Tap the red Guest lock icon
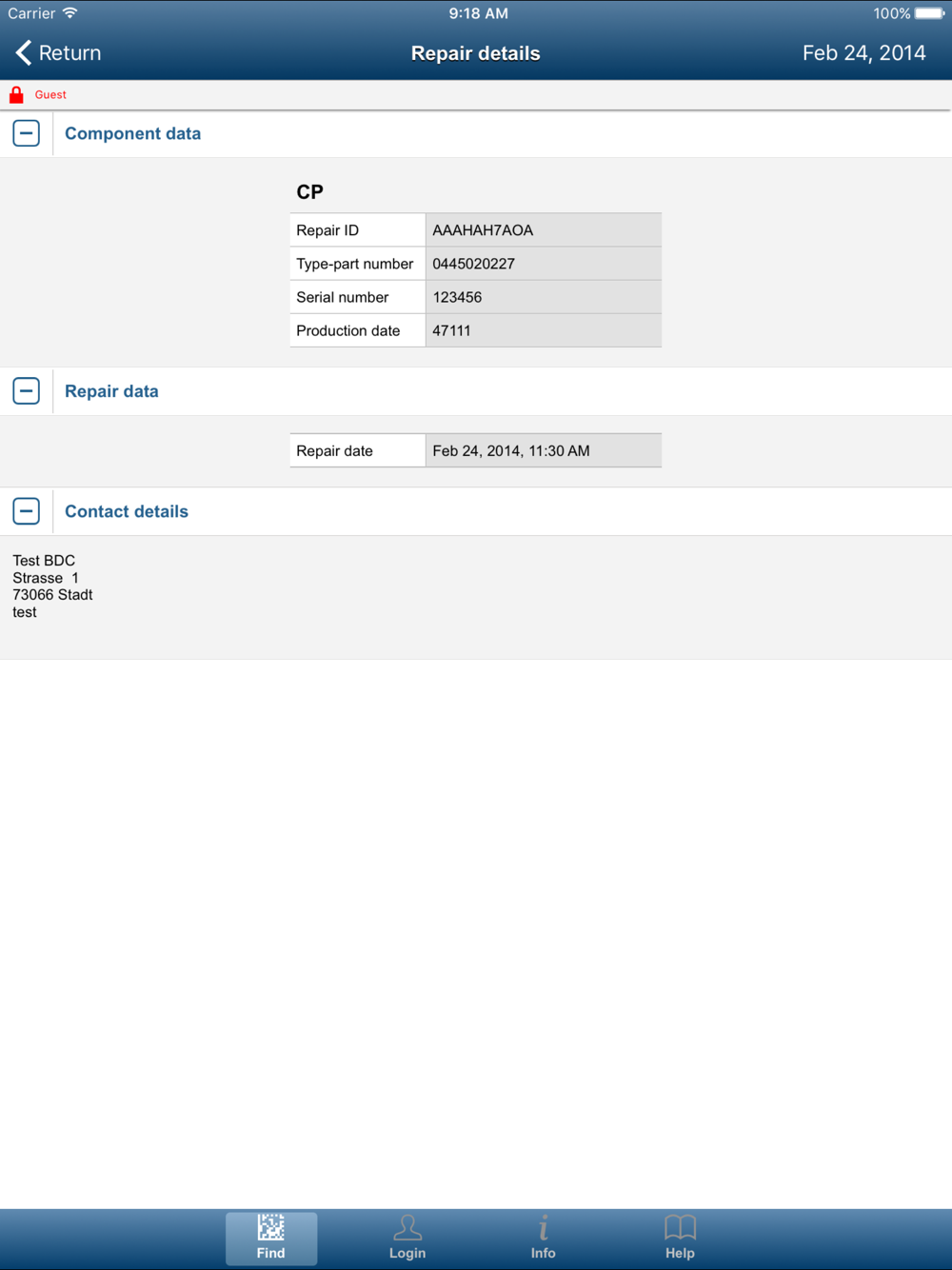Screen dimensions: 952x1270 [x=16, y=94]
